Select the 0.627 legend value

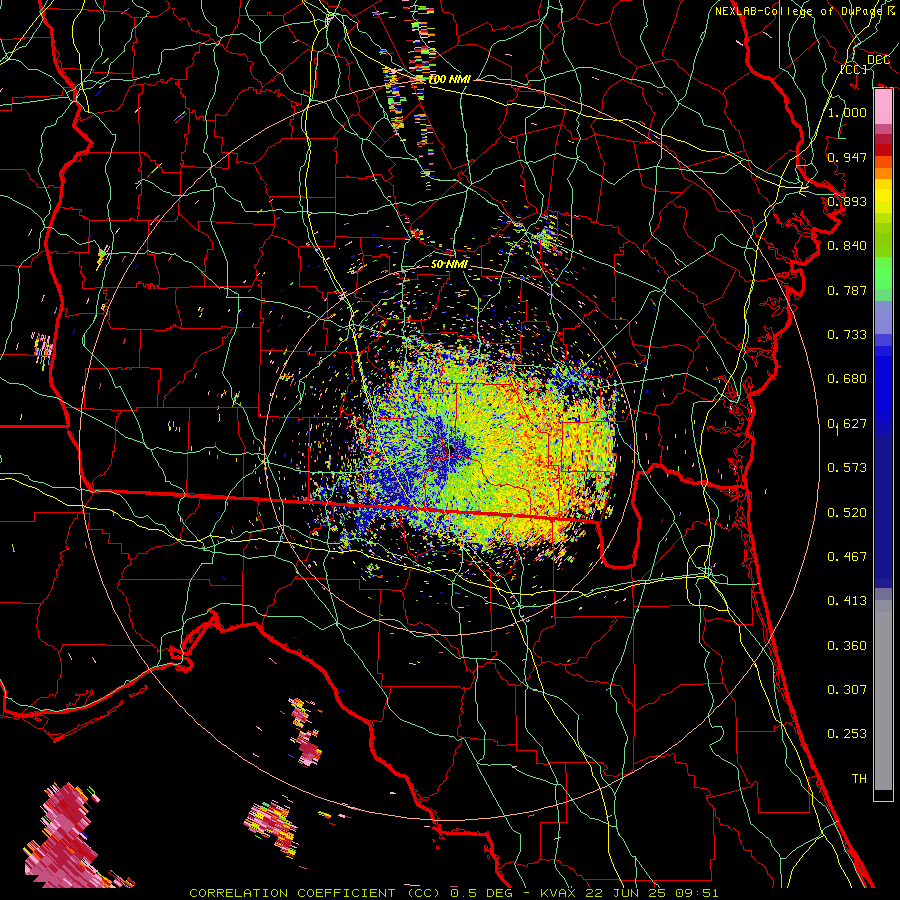(847, 424)
